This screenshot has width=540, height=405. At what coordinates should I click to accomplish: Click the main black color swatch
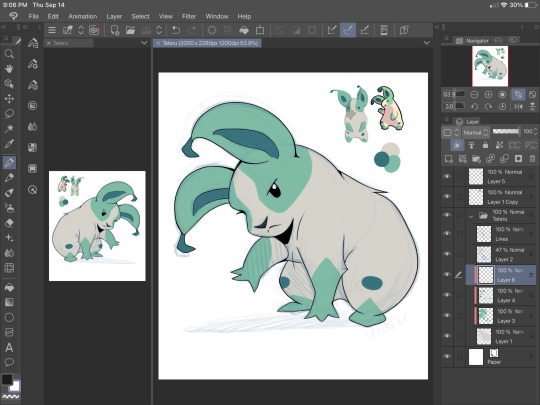click(x=7, y=380)
